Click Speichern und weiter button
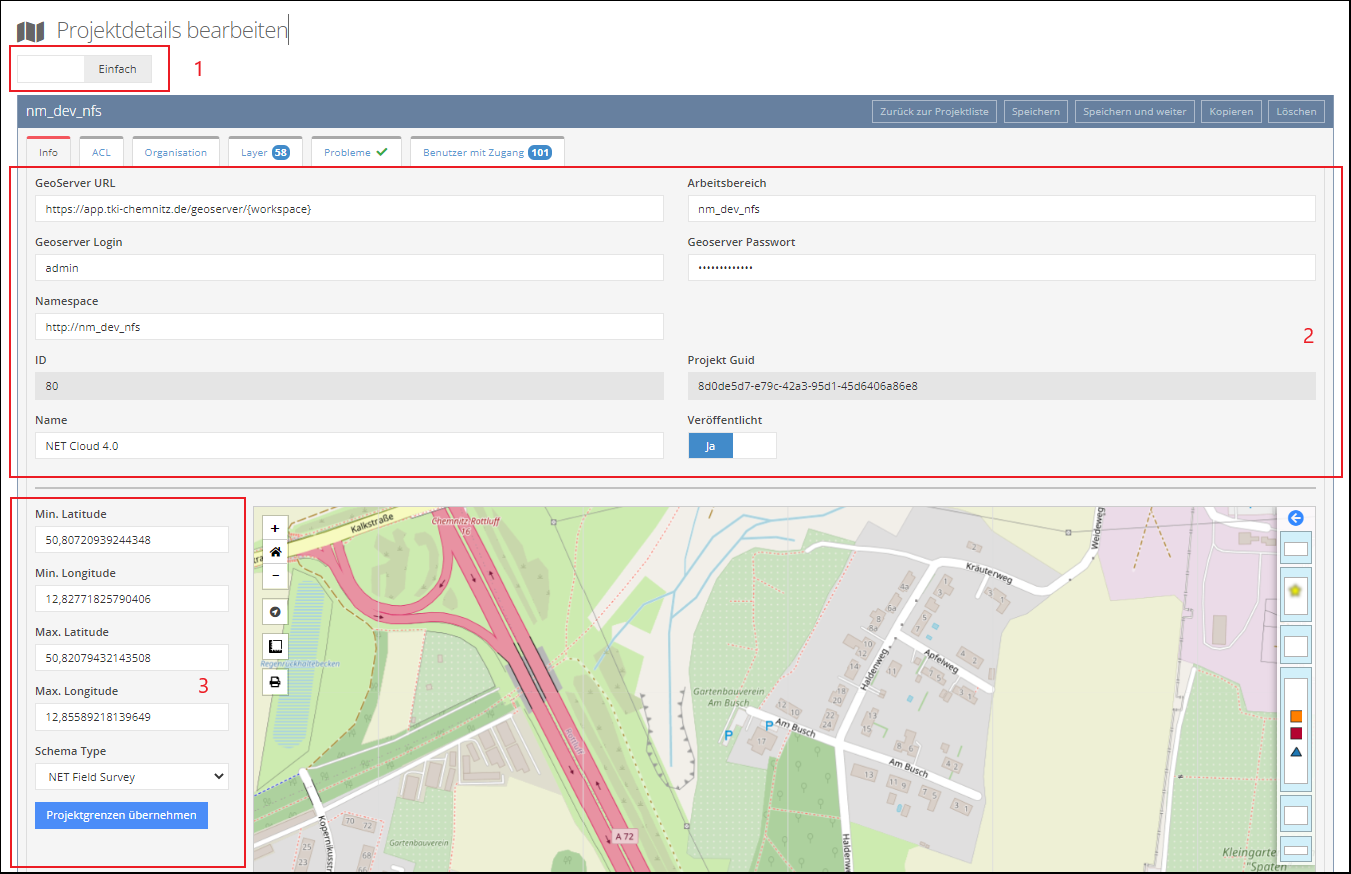Viewport: 1351px width, 874px height. click(x=1135, y=111)
